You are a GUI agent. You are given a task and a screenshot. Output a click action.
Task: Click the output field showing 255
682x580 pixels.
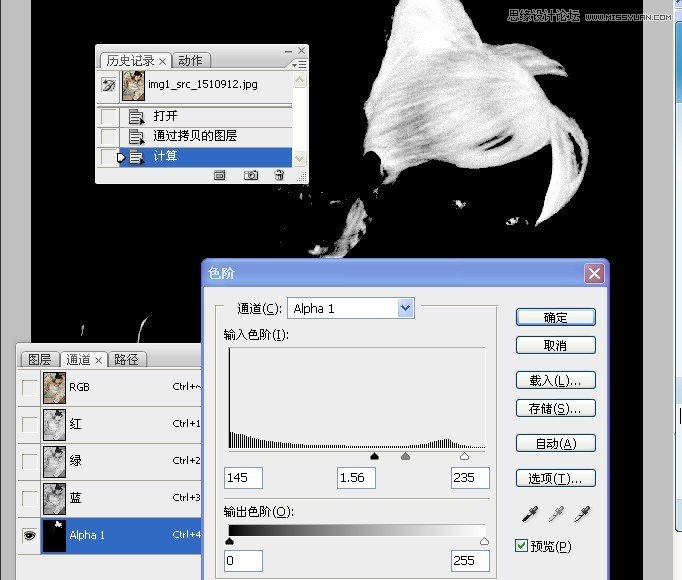tap(470, 560)
